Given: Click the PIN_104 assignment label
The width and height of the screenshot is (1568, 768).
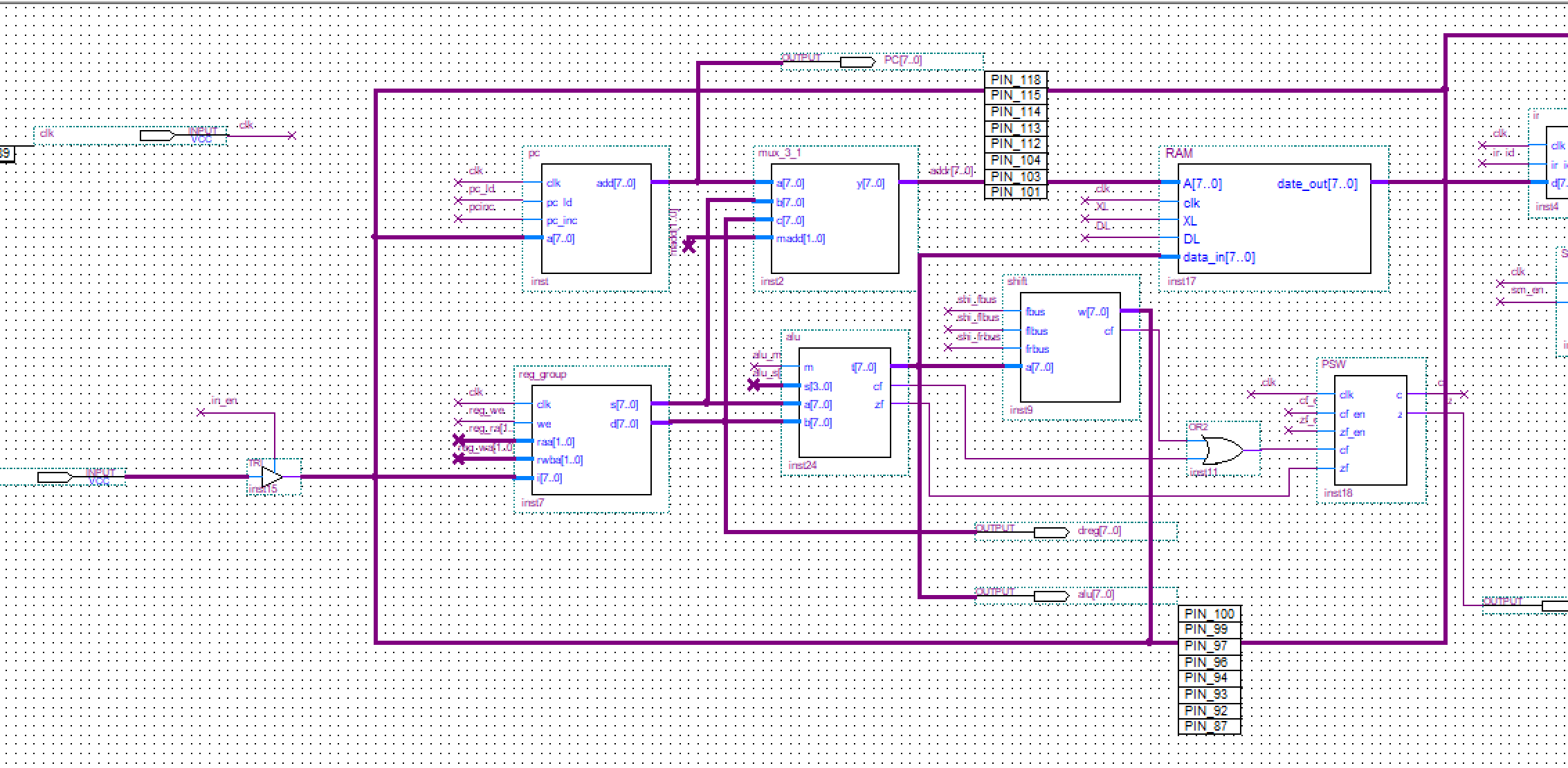Looking at the screenshot, I should pos(1015,160).
